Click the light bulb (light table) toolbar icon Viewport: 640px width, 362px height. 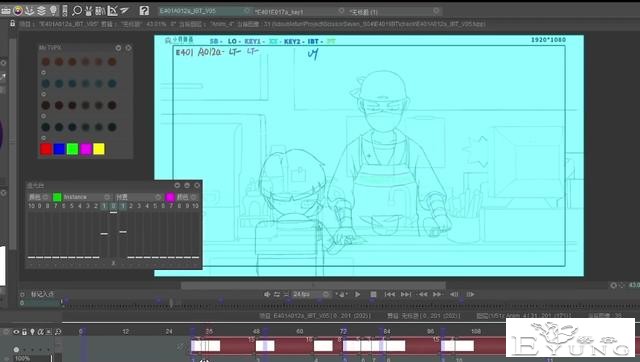[x=53, y=11]
